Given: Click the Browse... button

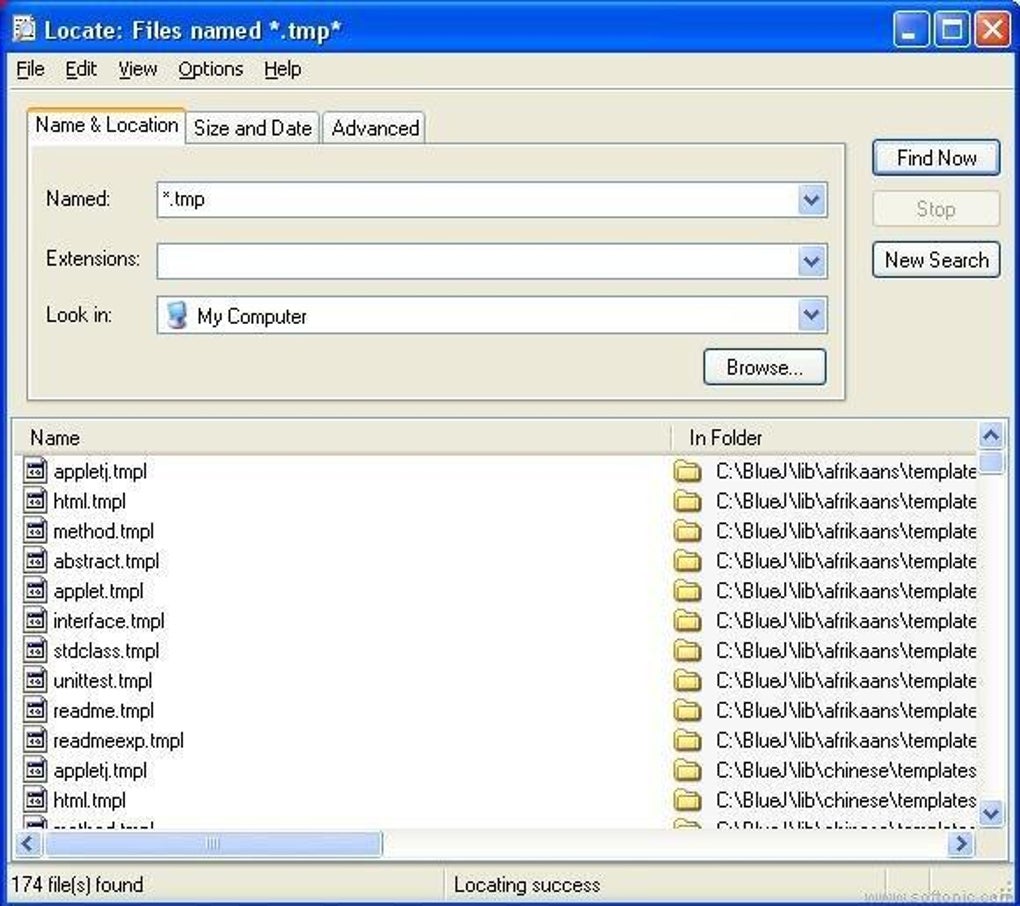Looking at the screenshot, I should pos(764,367).
